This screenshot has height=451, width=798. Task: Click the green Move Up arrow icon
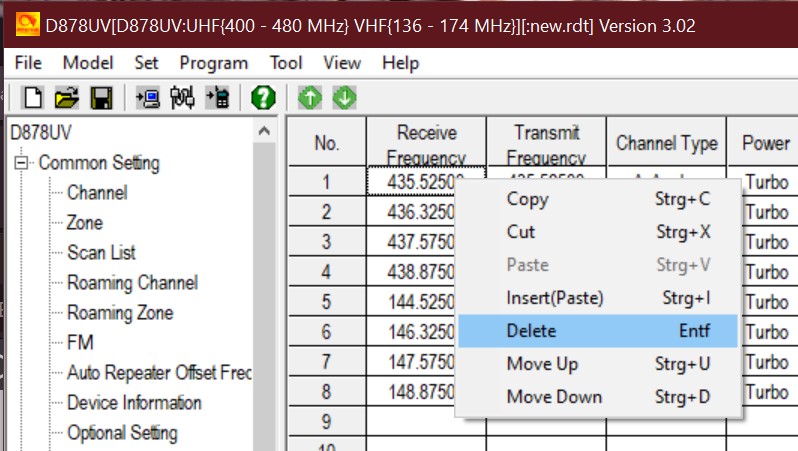(310, 97)
